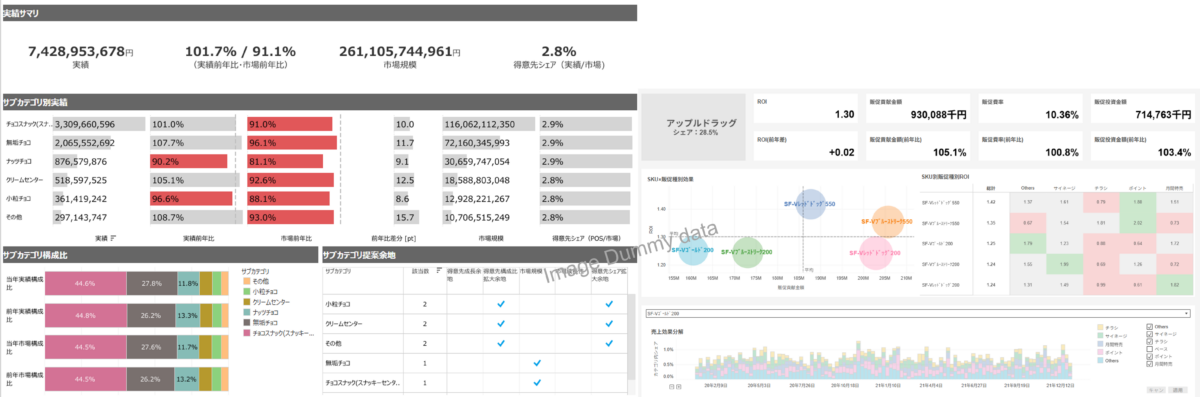Click the キャンセル button beside 適用
Viewport: 1200px width, 397px height.
click(1156, 389)
